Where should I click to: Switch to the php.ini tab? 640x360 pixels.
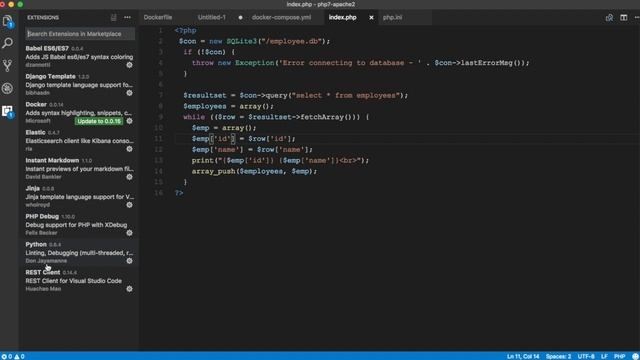click(x=392, y=18)
